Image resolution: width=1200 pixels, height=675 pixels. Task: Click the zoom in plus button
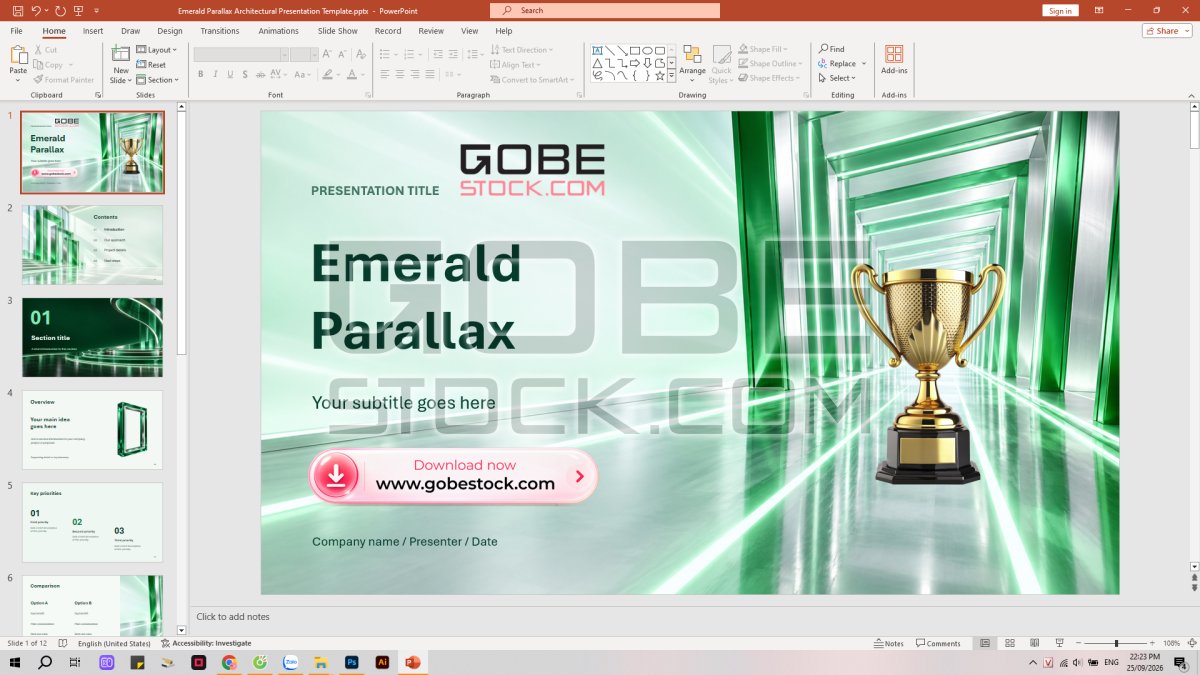(x=1151, y=643)
